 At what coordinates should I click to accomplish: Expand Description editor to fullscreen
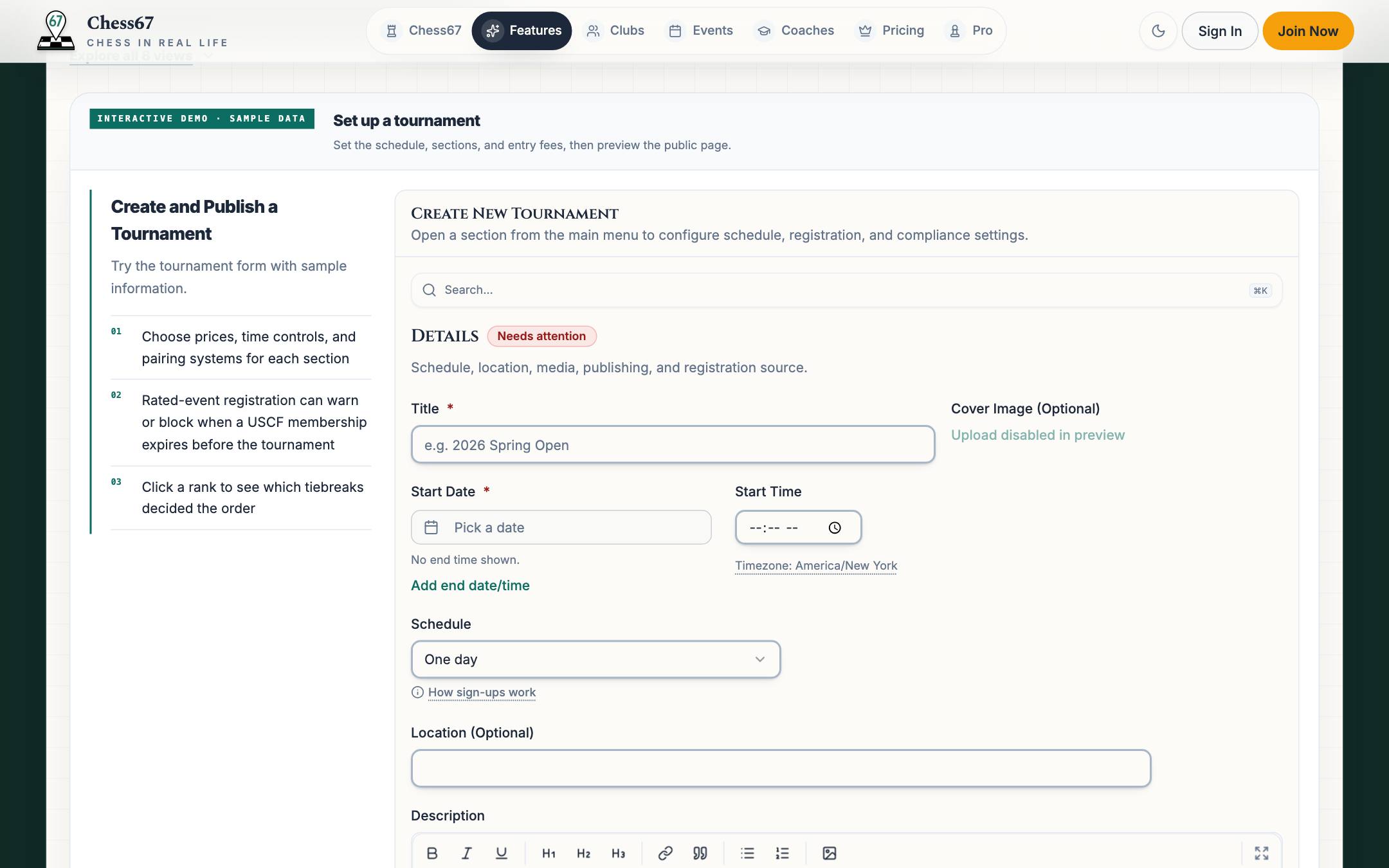(1262, 853)
